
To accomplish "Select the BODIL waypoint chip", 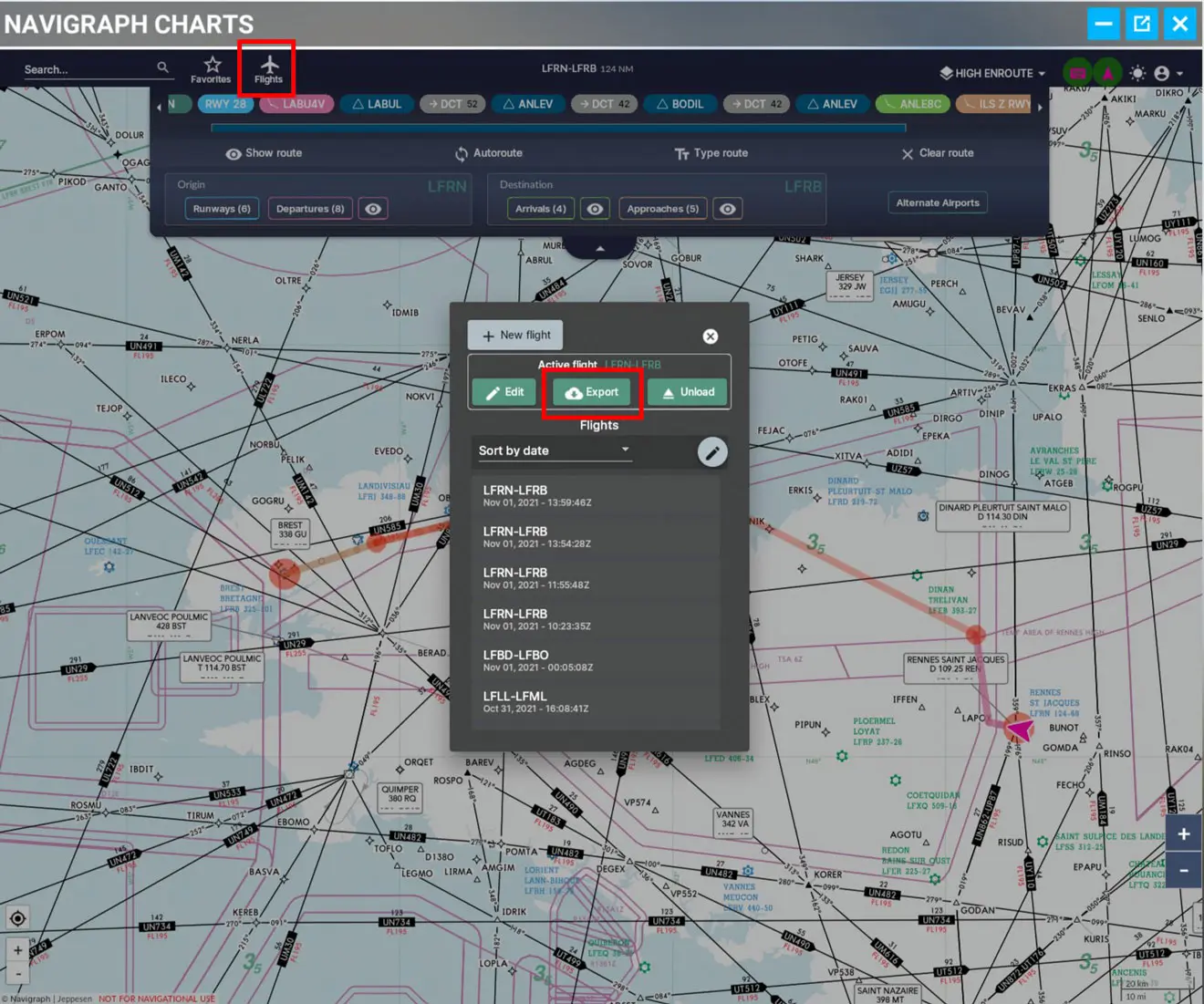I will [x=680, y=104].
